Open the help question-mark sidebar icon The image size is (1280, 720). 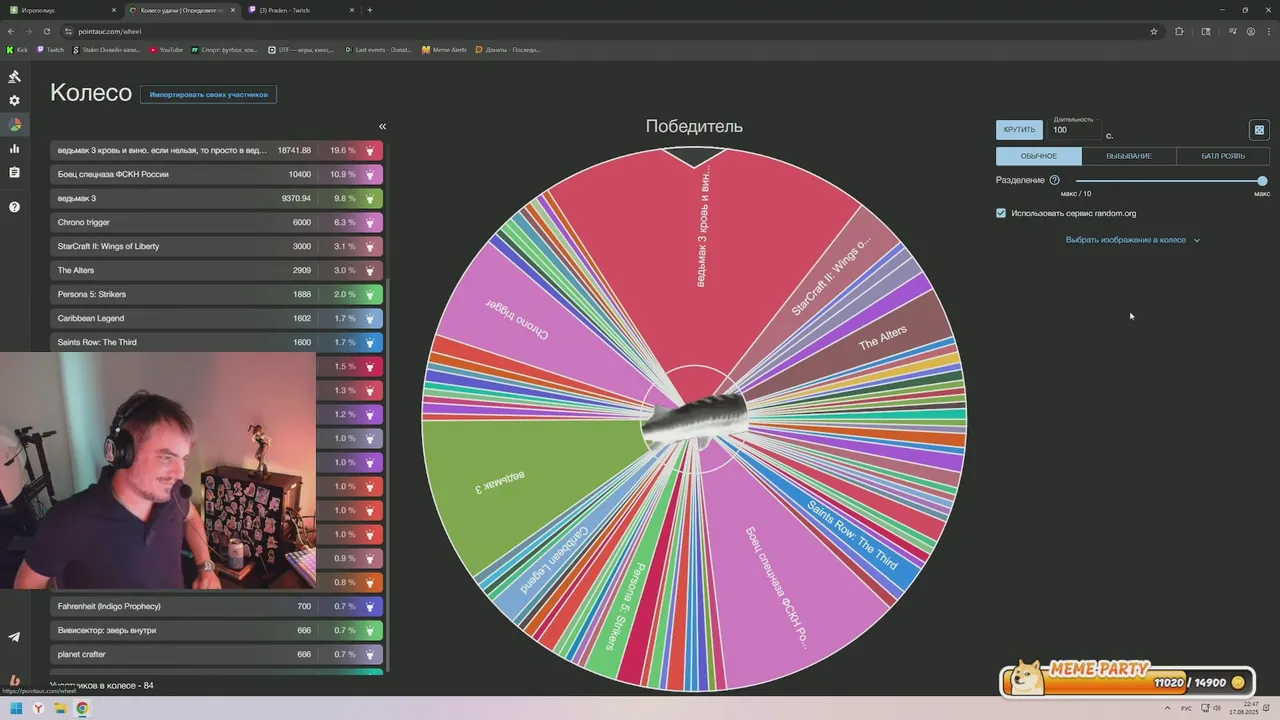(x=14, y=207)
